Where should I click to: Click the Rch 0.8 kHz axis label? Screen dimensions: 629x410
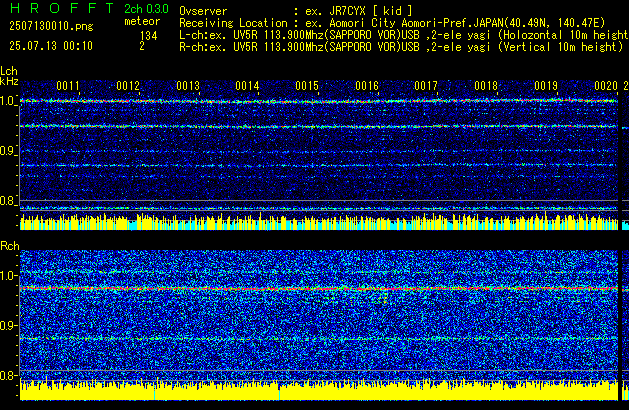point(8,375)
